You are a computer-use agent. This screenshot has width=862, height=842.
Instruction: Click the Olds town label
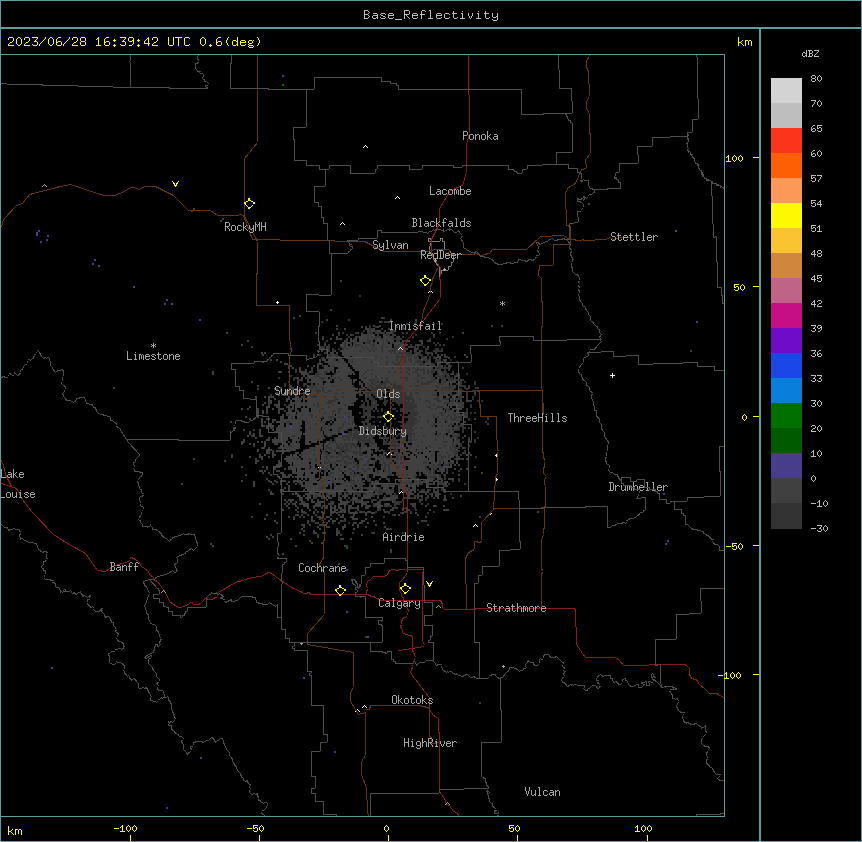click(388, 394)
